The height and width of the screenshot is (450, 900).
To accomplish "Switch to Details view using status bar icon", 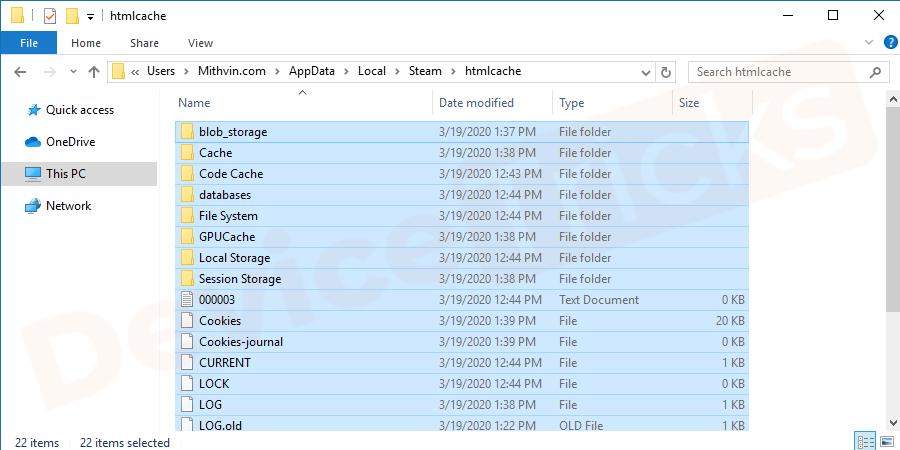I will point(864,441).
